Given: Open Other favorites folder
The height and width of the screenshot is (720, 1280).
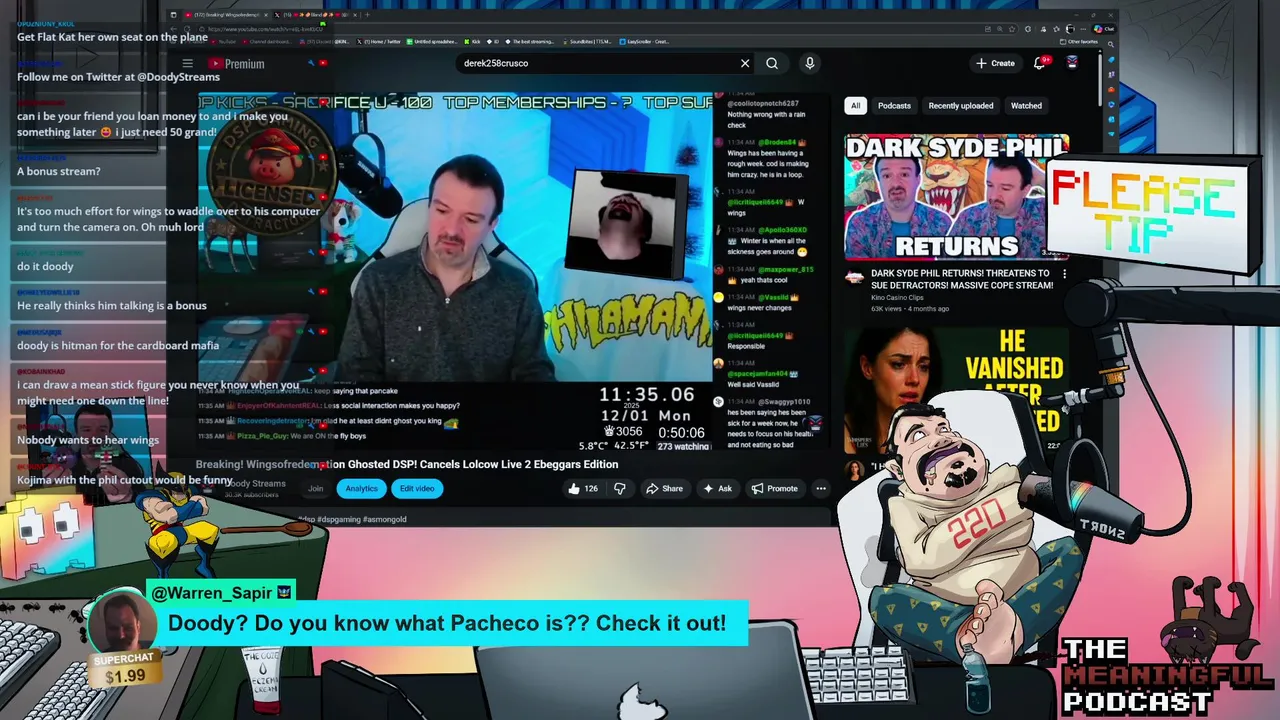Looking at the screenshot, I should point(1080,42).
